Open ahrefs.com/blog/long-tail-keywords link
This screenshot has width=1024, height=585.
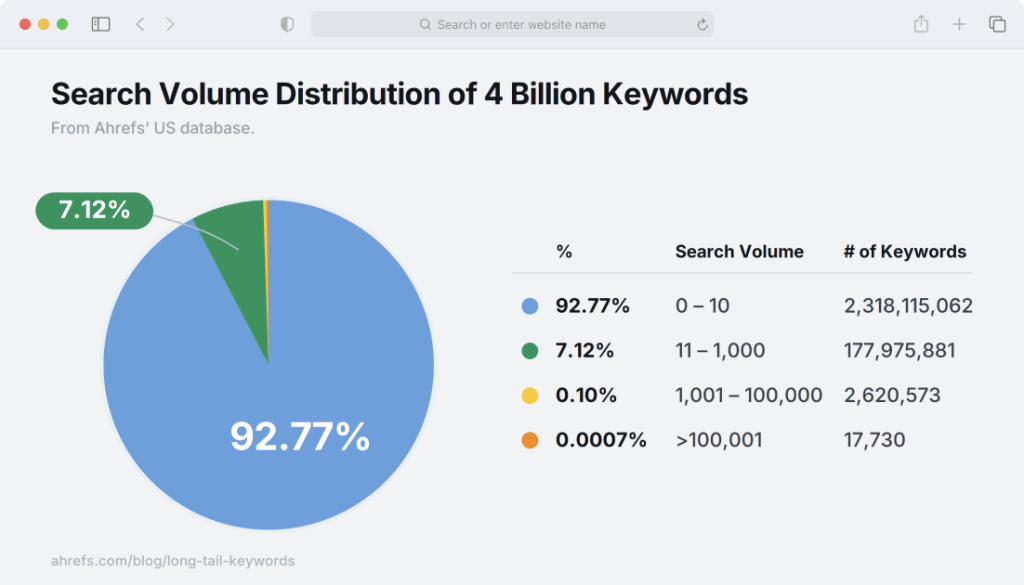[x=173, y=561]
